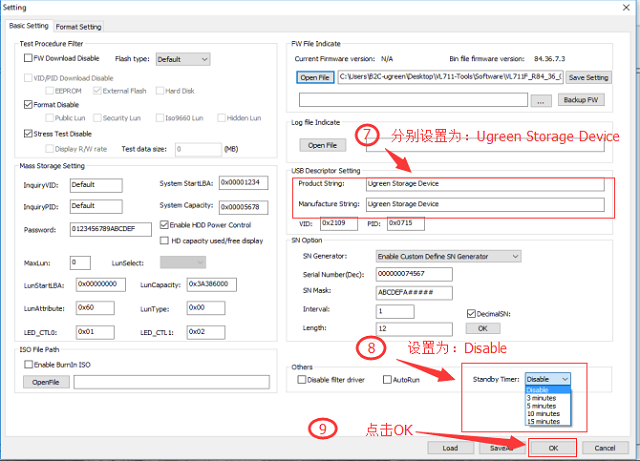Screen dimensions: 640x461
Task: Expand the SN Generator combo box
Action: pos(448,256)
